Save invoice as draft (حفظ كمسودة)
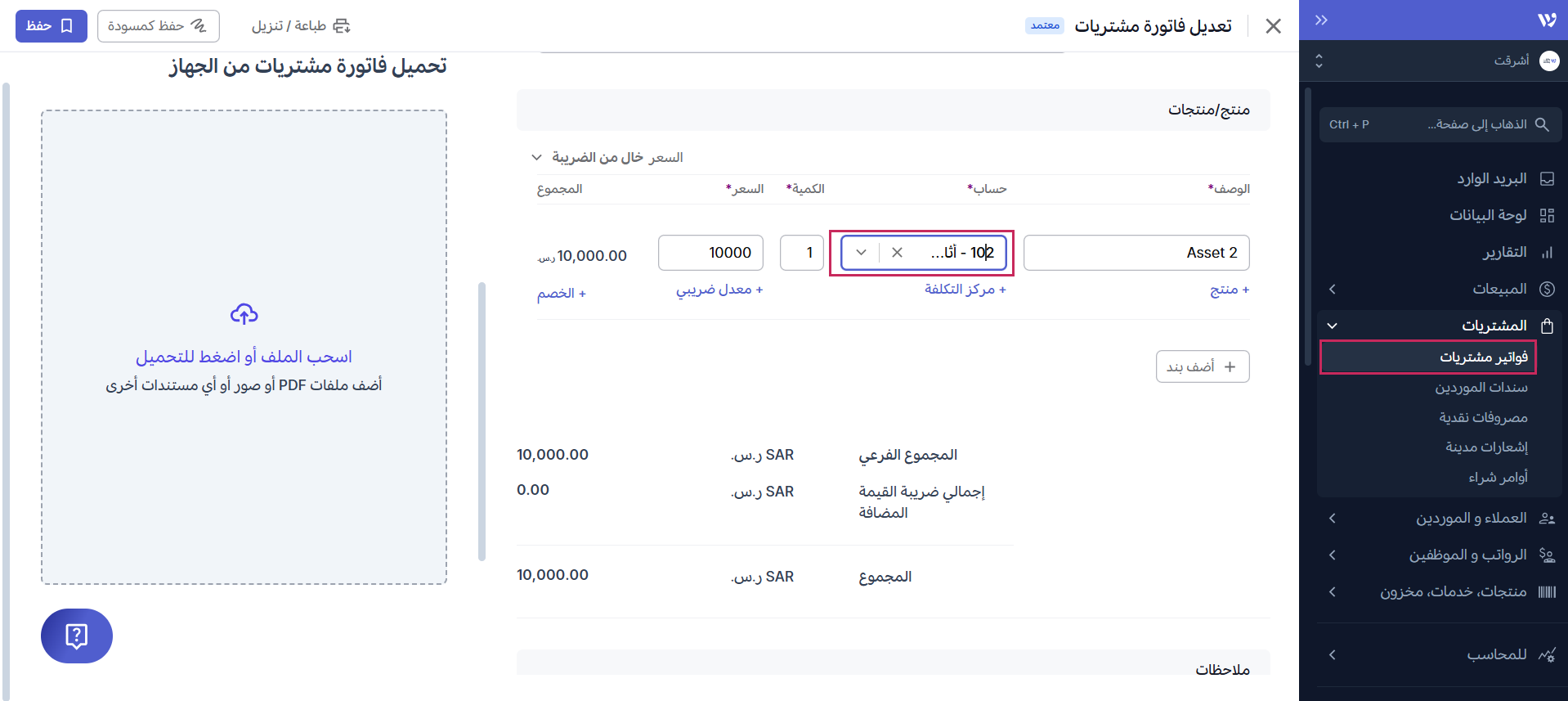The height and width of the screenshot is (701, 1568). 158,26
